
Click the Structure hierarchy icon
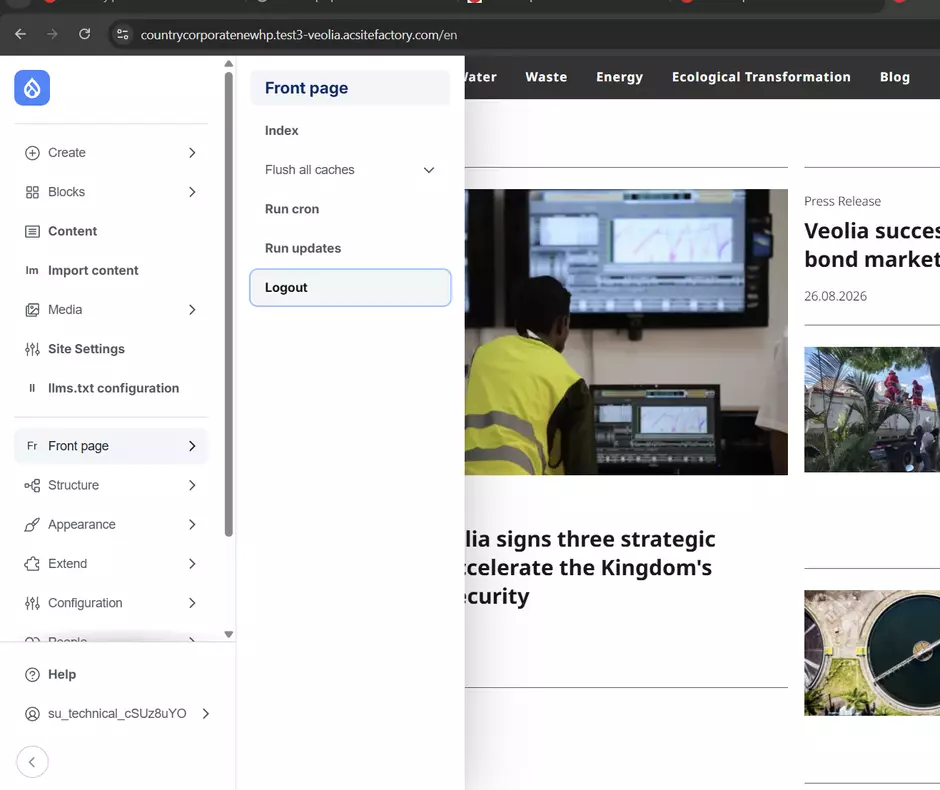[32, 486]
